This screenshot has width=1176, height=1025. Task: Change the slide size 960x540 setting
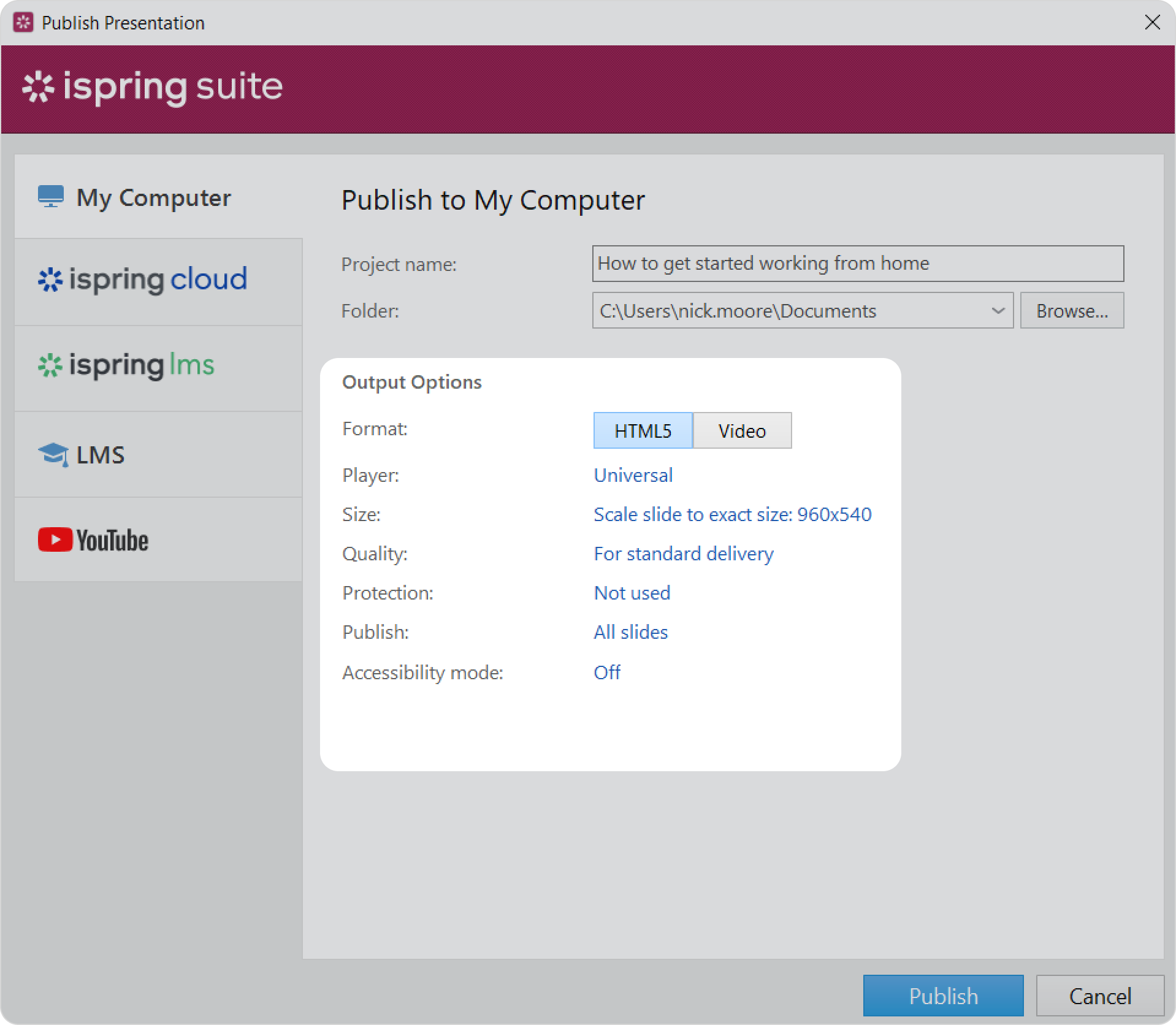pyautogui.click(x=732, y=514)
